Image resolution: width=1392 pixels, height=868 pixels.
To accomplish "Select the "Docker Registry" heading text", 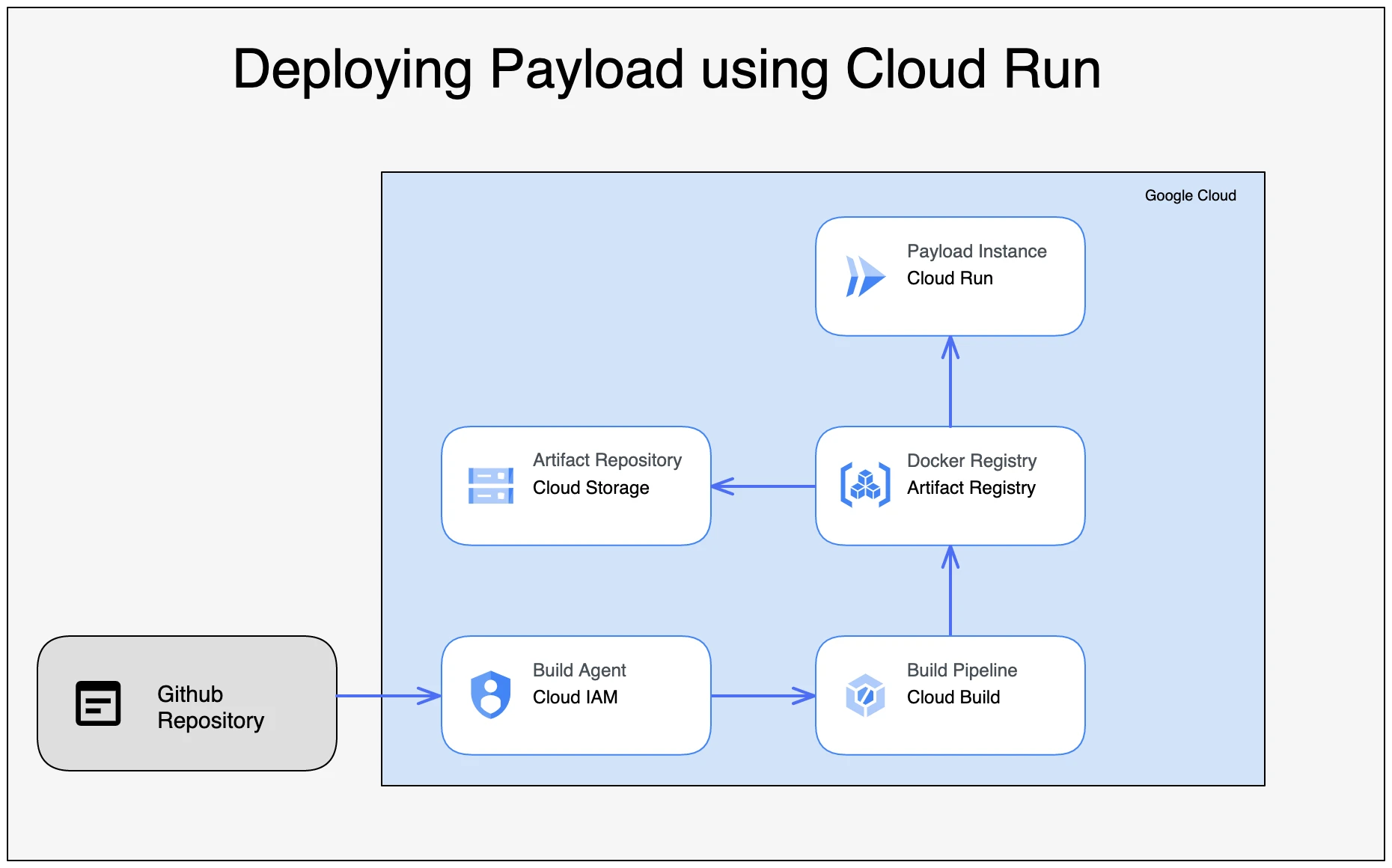I will (971, 461).
